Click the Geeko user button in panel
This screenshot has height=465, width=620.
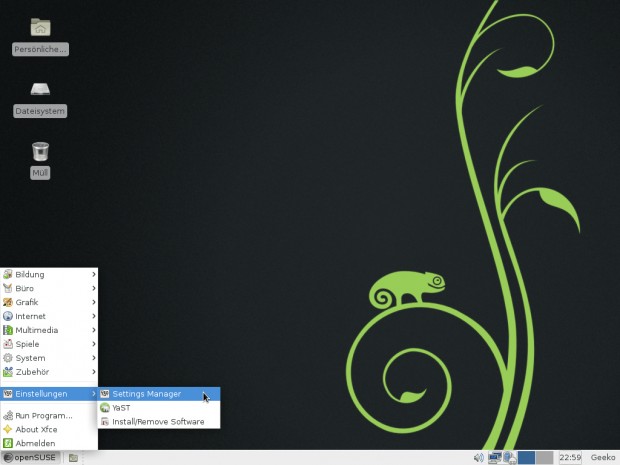click(x=603, y=457)
